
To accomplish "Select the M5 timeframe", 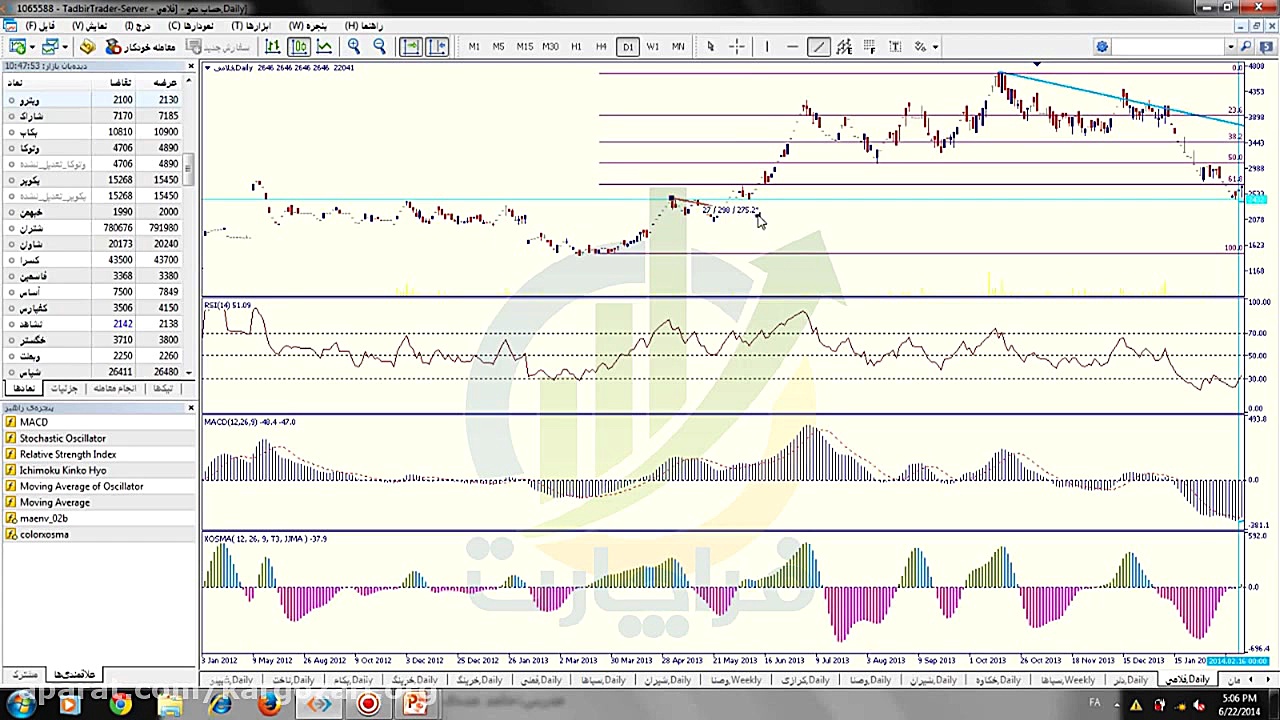I will tap(498, 46).
